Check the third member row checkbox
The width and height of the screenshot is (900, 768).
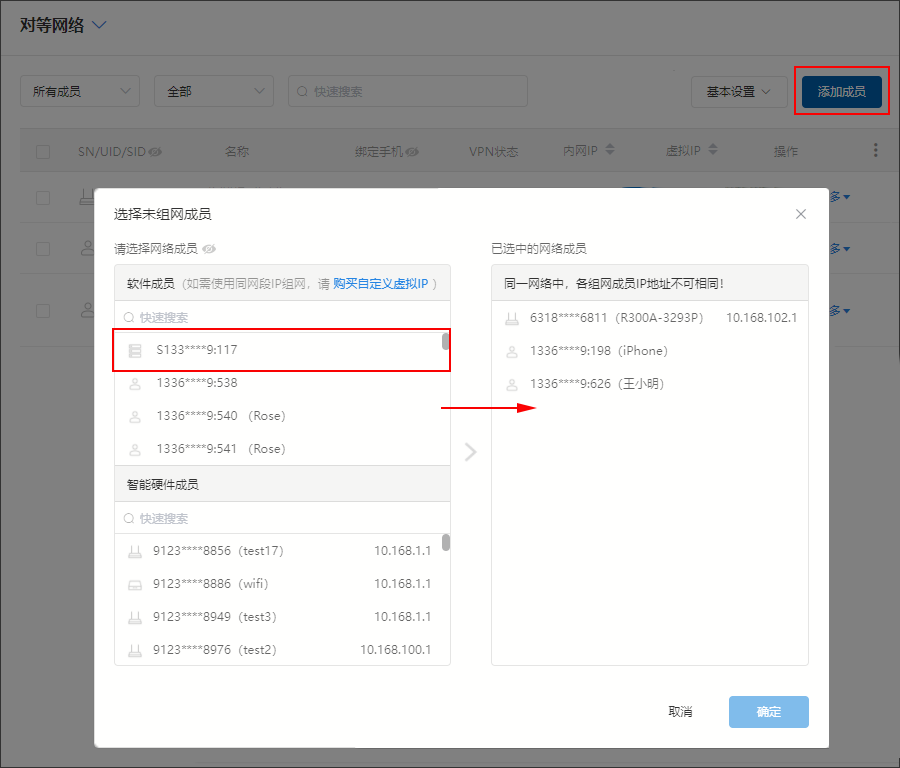[43, 311]
